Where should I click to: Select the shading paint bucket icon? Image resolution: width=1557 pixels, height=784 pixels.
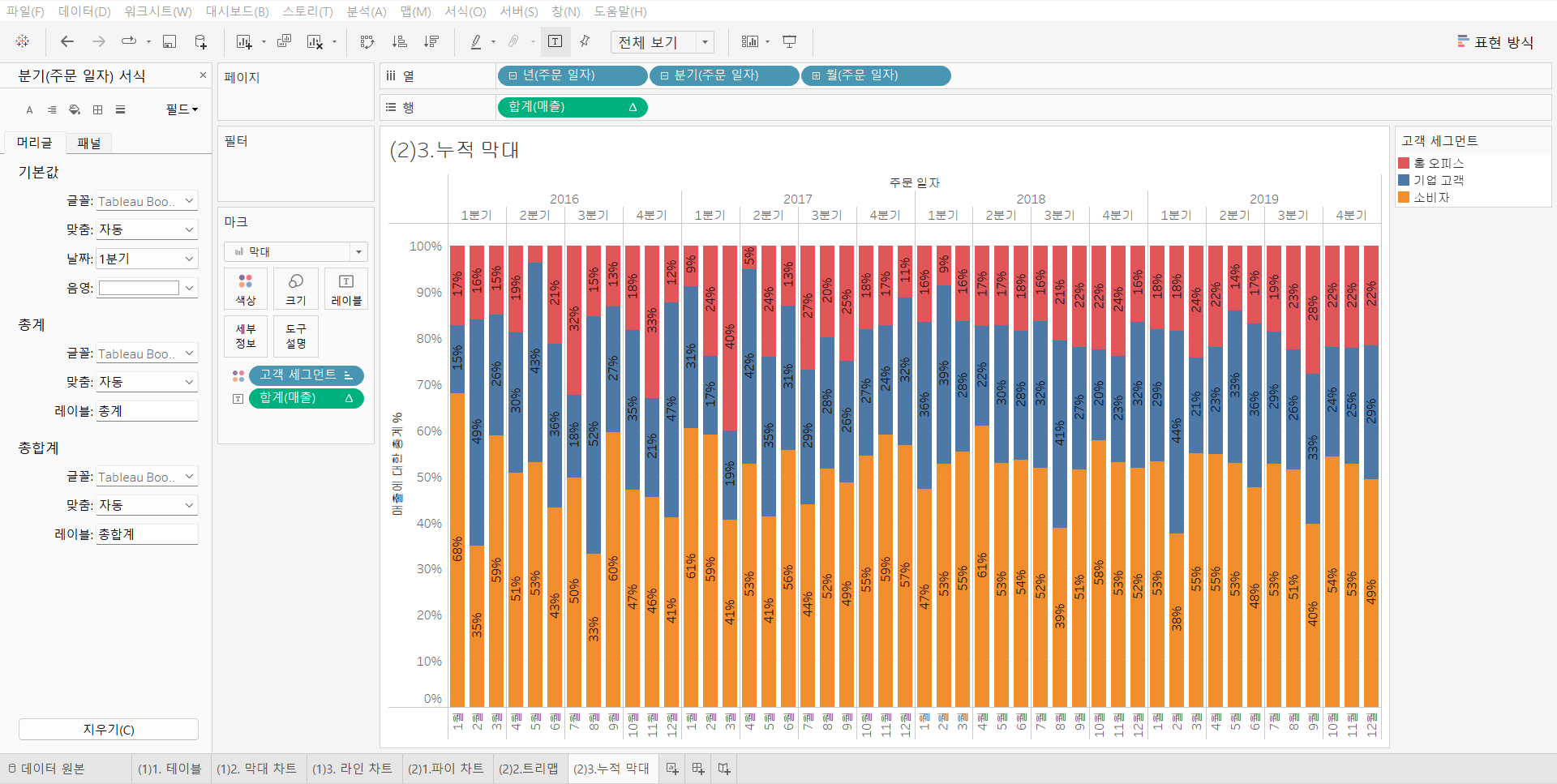pos(75,109)
